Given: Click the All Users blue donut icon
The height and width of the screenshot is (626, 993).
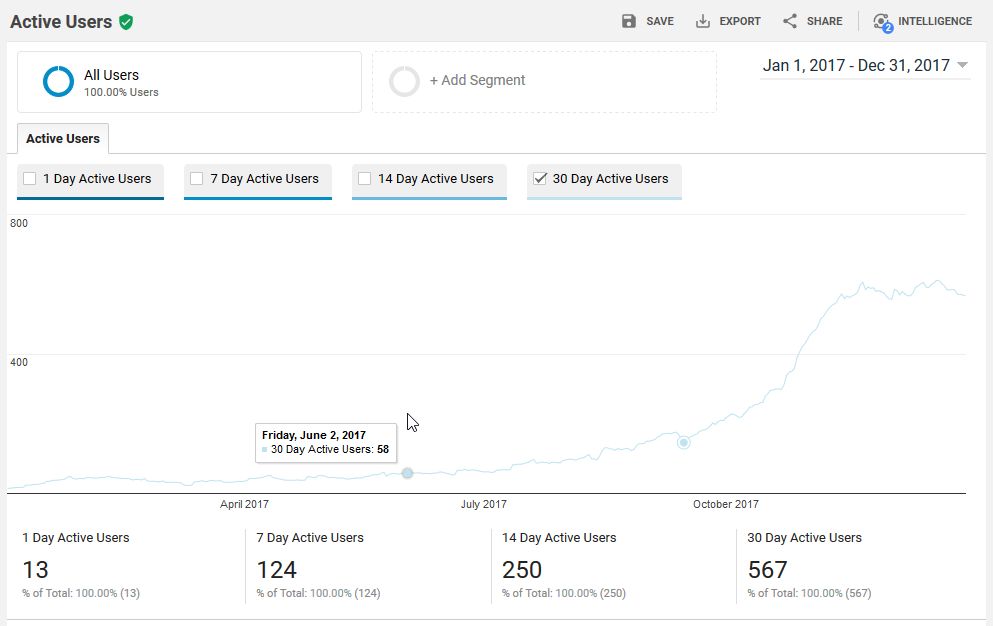Looking at the screenshot, I should pos(58,82).
